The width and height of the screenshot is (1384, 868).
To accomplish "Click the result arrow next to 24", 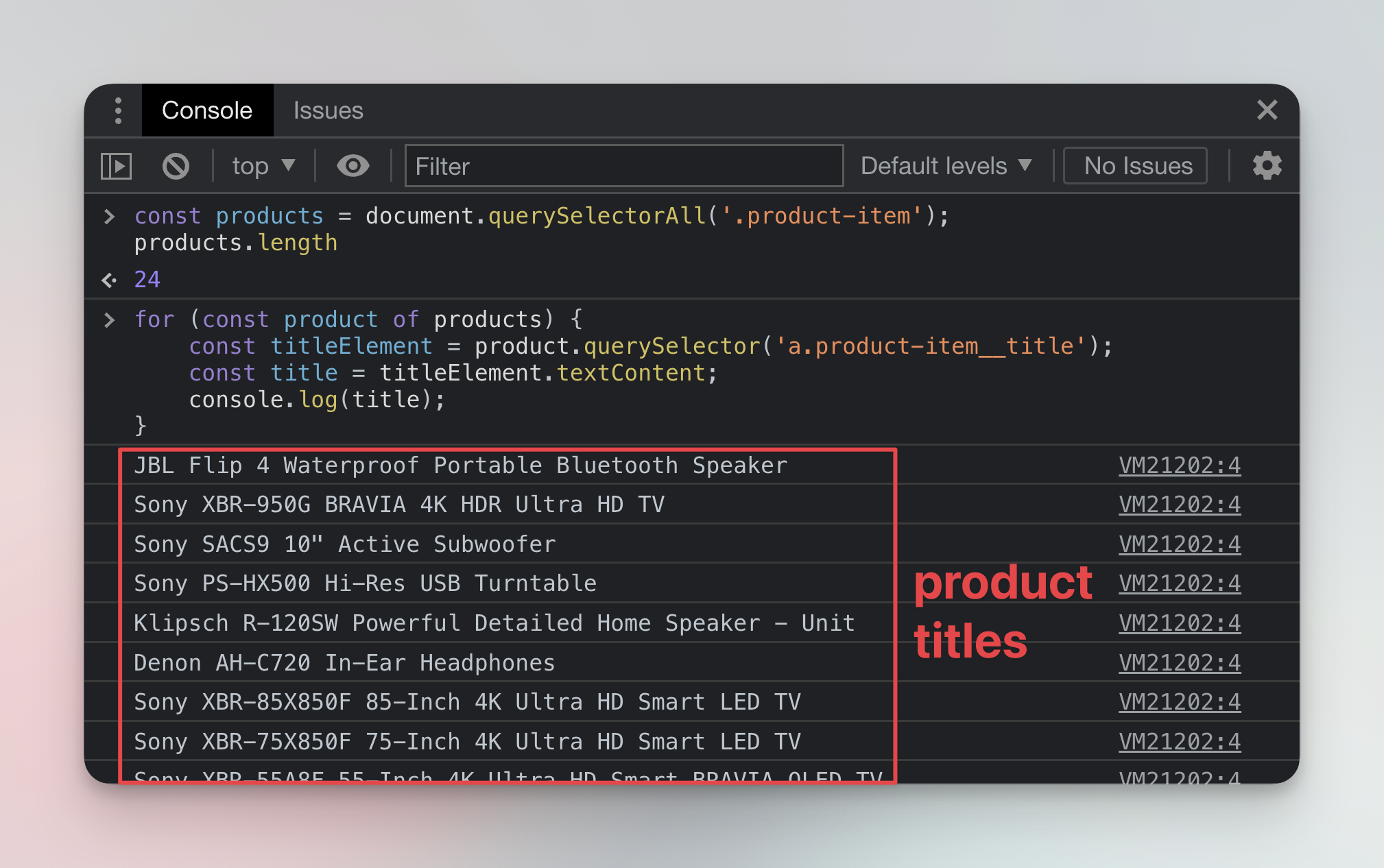I will pyautogui.click(x=108, y=280).
